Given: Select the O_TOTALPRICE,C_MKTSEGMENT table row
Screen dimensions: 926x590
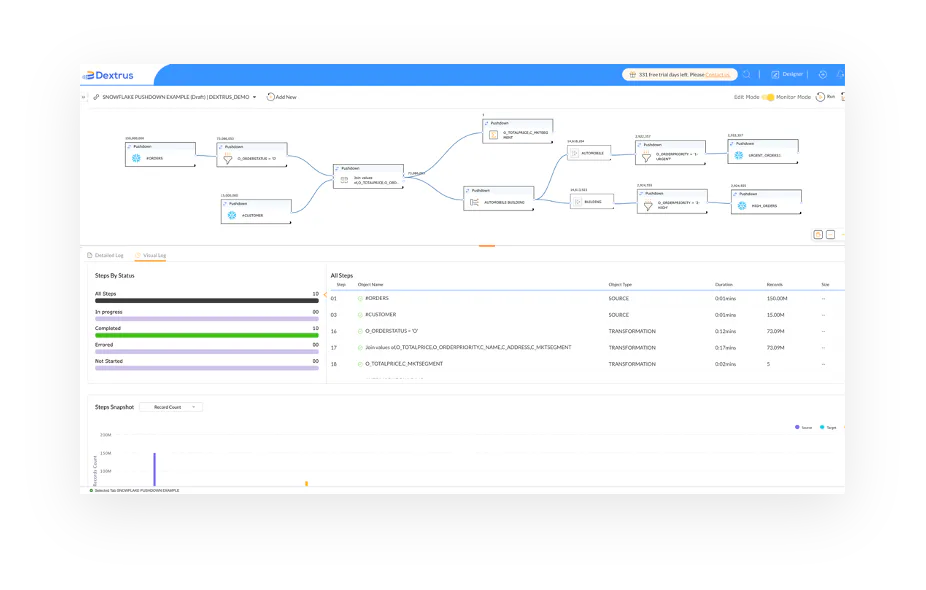Looking at the screenshot, I should coord(586,364).
